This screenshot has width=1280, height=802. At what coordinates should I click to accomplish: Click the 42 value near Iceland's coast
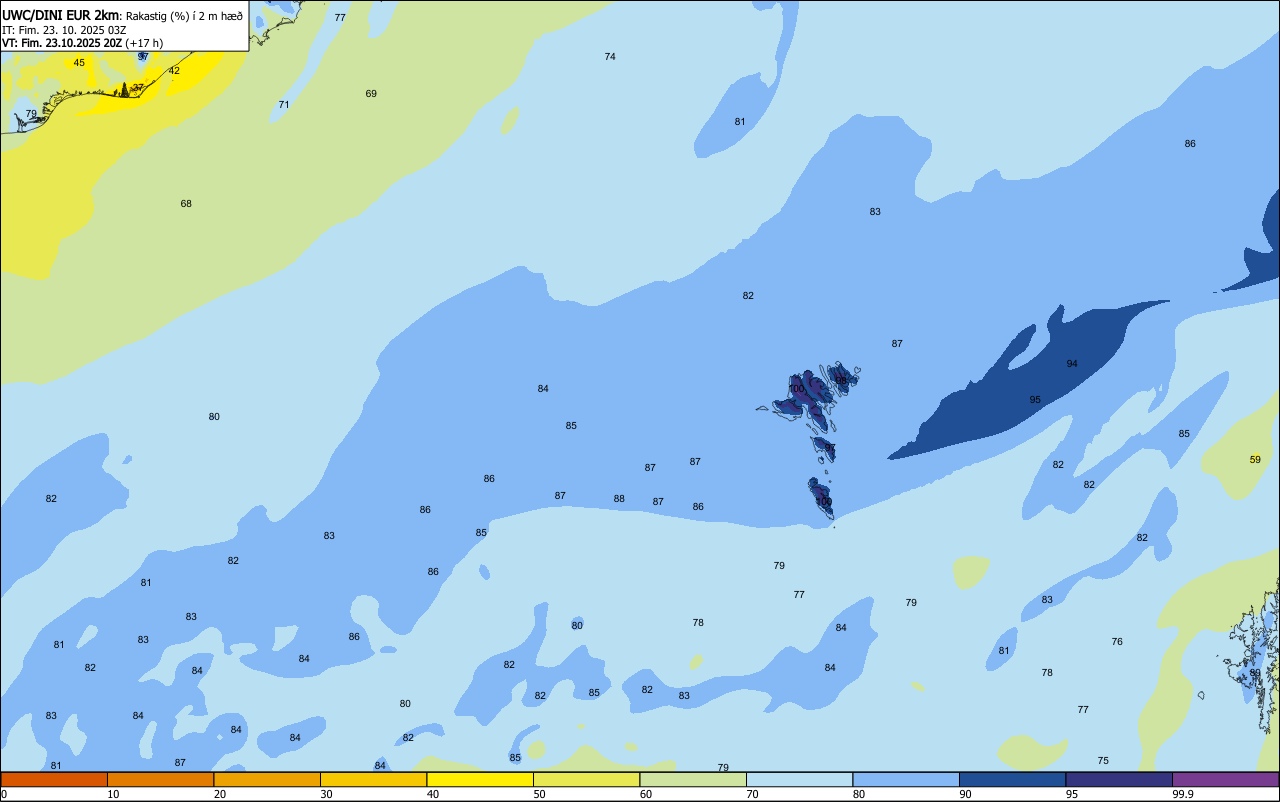[x=174, y=71]
